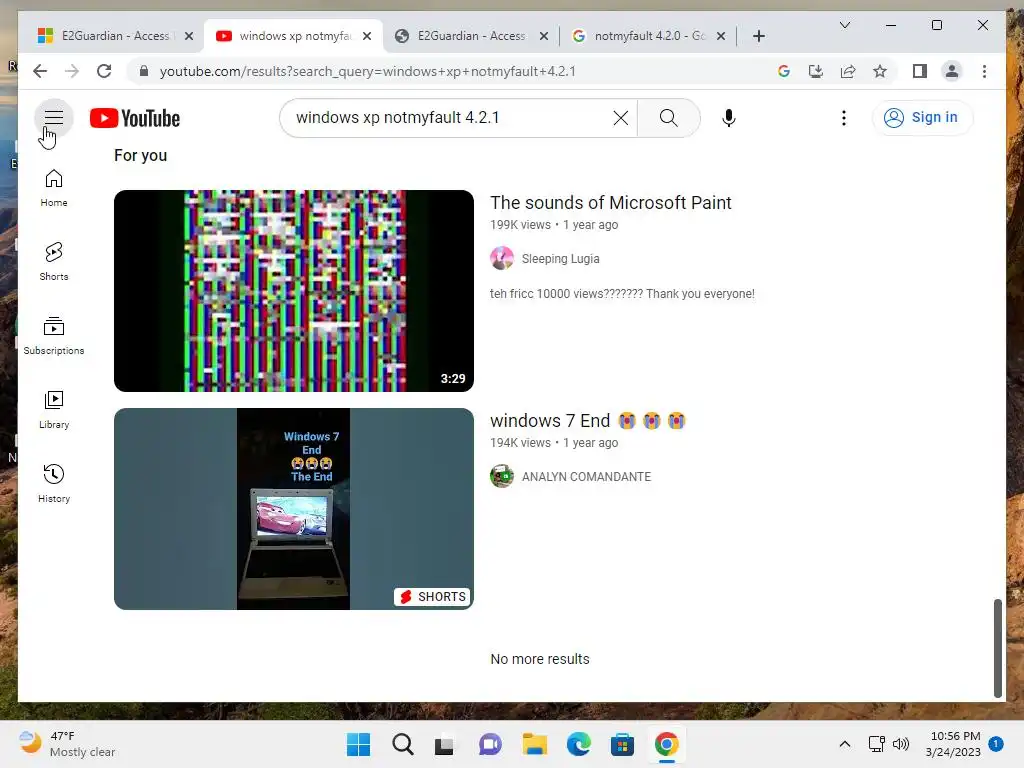
Task: Open Subscriptions from the sidebar
Action: 54,336
